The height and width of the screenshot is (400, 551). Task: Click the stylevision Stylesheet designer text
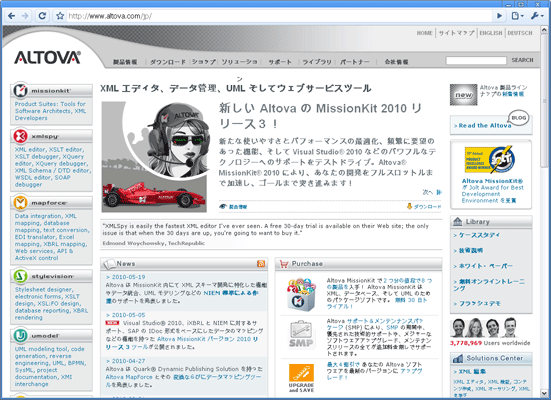pyautogui.click(x=51, y=303)
